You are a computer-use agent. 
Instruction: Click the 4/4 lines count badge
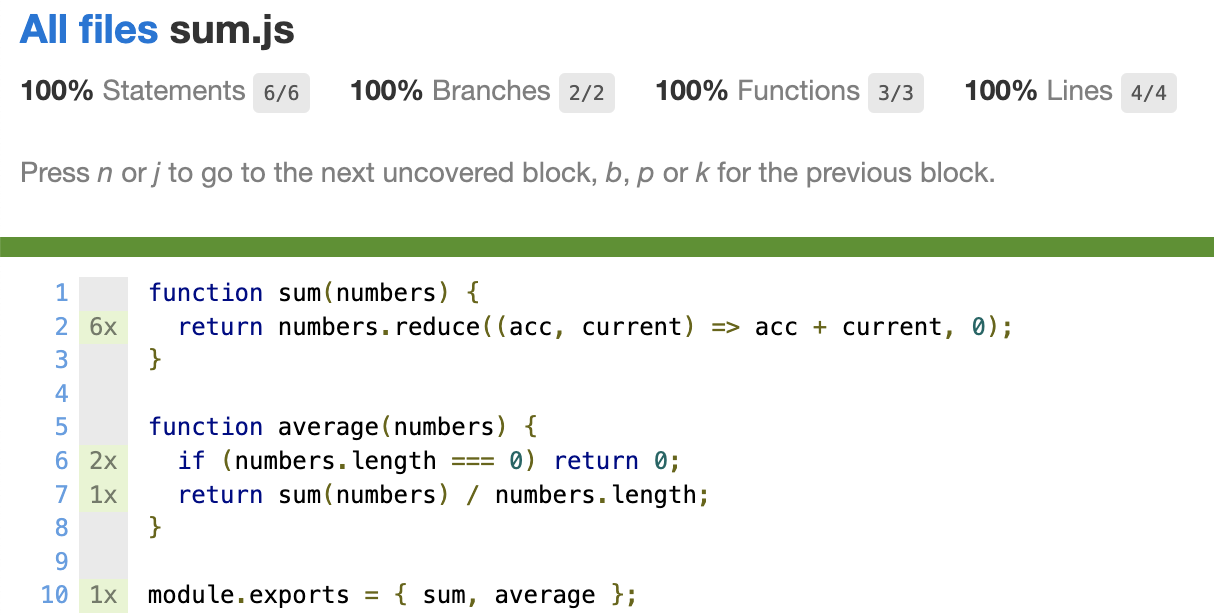point(1148,93)
